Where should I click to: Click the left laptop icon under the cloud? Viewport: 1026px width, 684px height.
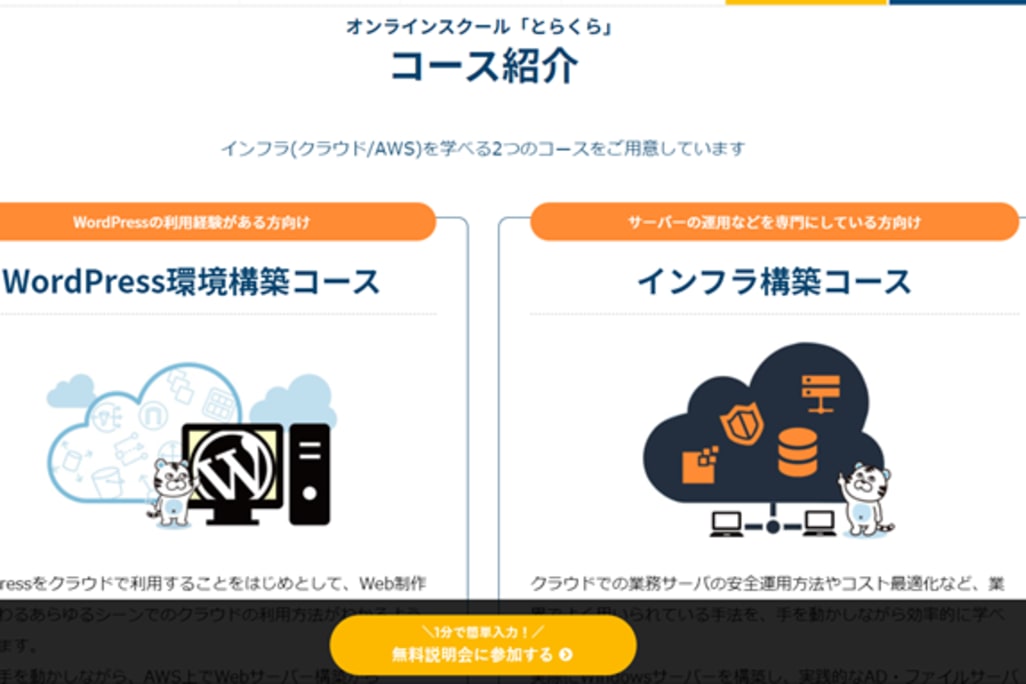pos(727,524)
